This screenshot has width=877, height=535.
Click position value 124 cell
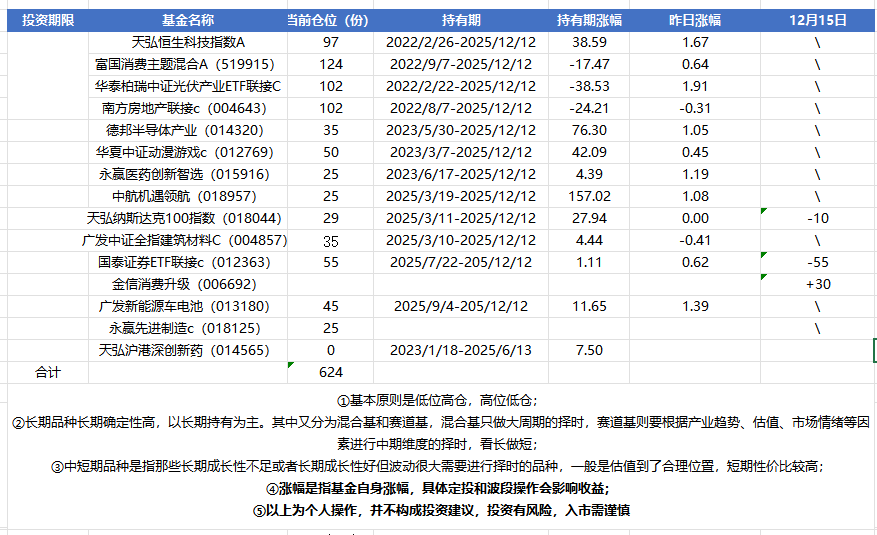click(330, 64)
